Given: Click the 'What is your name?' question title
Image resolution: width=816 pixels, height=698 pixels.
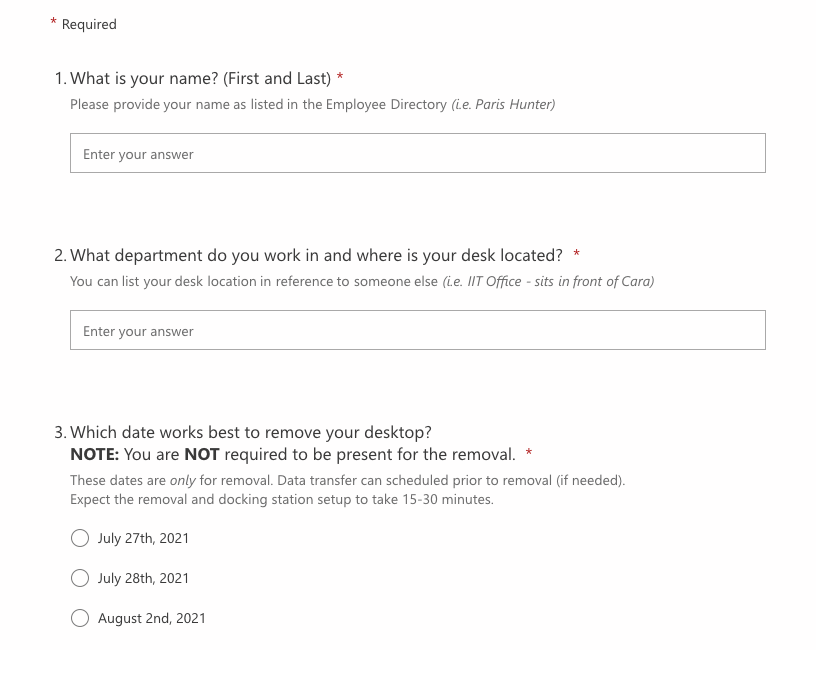Looking at the screenshot, I should pos(200,78).
